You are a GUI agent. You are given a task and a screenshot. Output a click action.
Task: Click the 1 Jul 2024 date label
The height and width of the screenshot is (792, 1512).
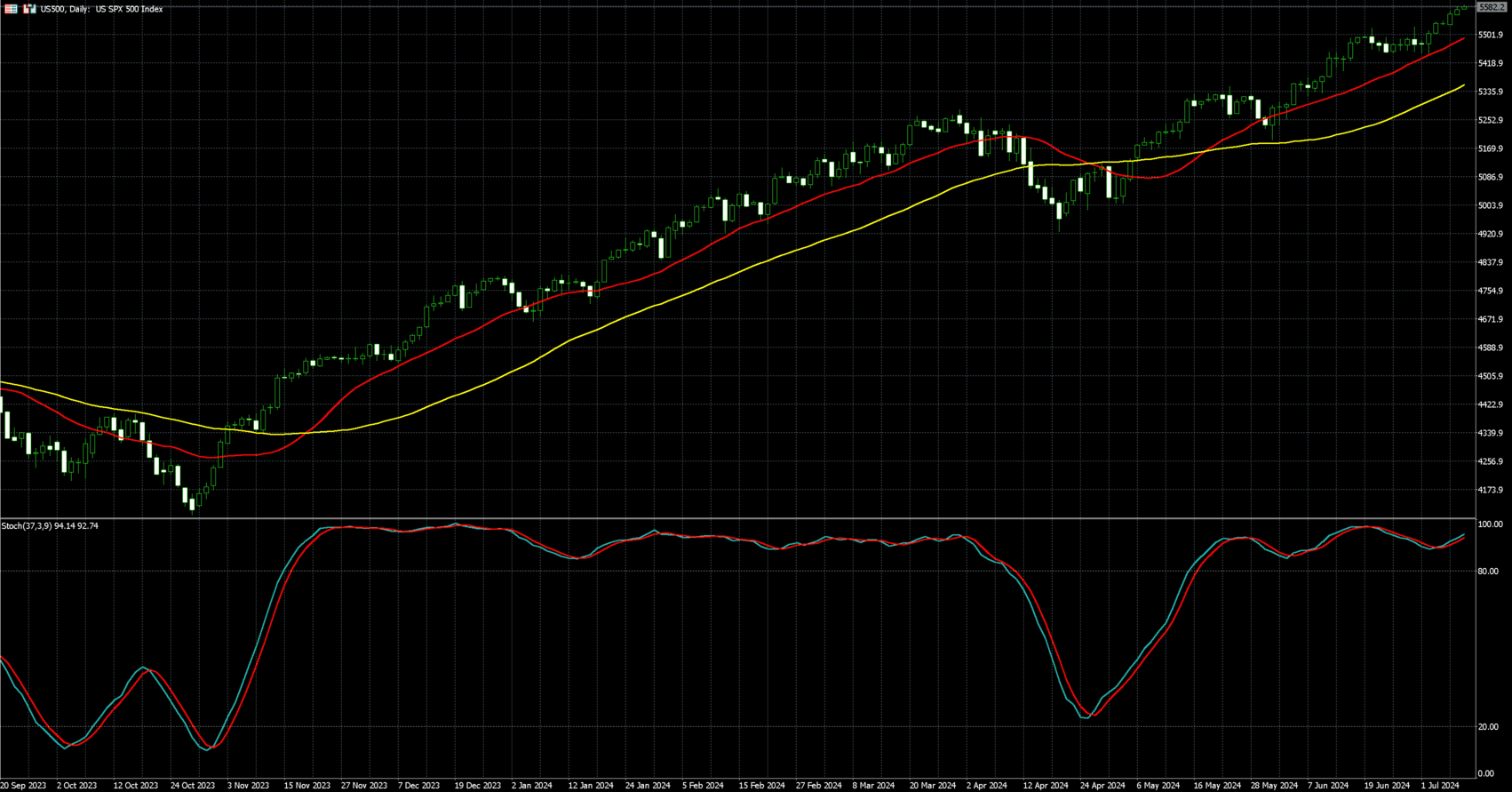(x=1440, y=786)
